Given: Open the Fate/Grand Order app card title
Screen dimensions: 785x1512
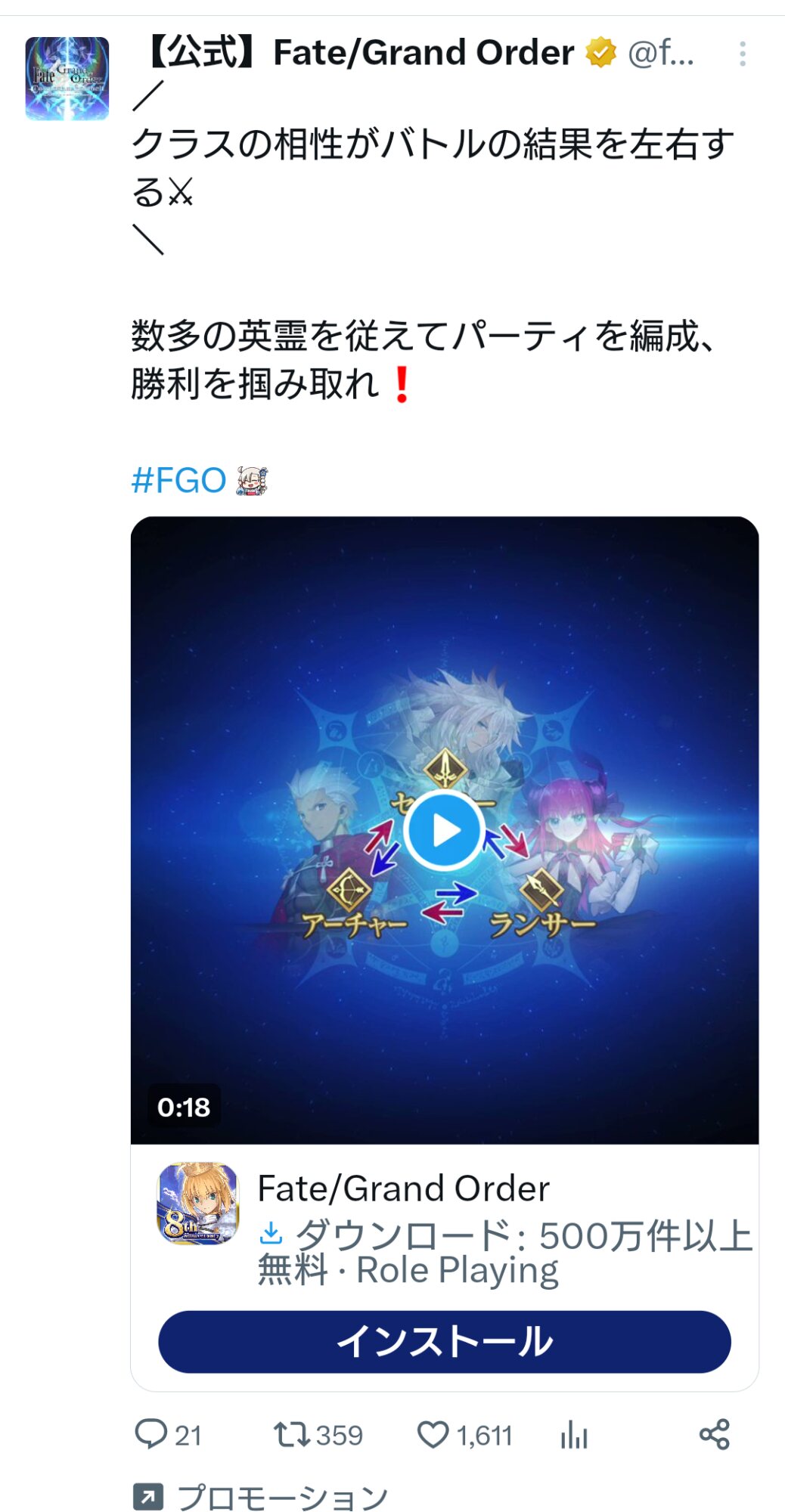Looking at the screenshot, I should click(403, 1188).
